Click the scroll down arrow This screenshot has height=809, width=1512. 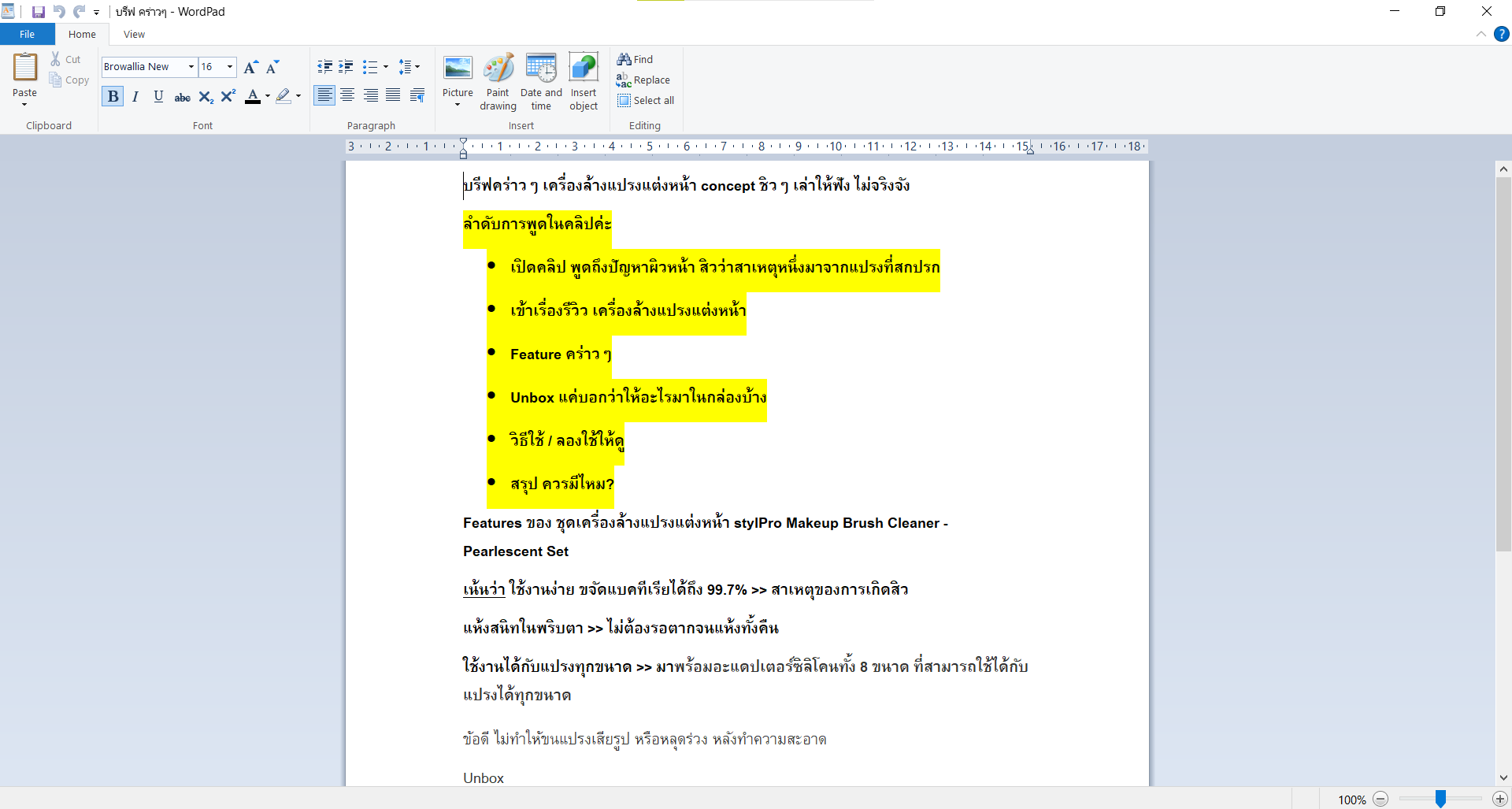[x=1503, y=778]
